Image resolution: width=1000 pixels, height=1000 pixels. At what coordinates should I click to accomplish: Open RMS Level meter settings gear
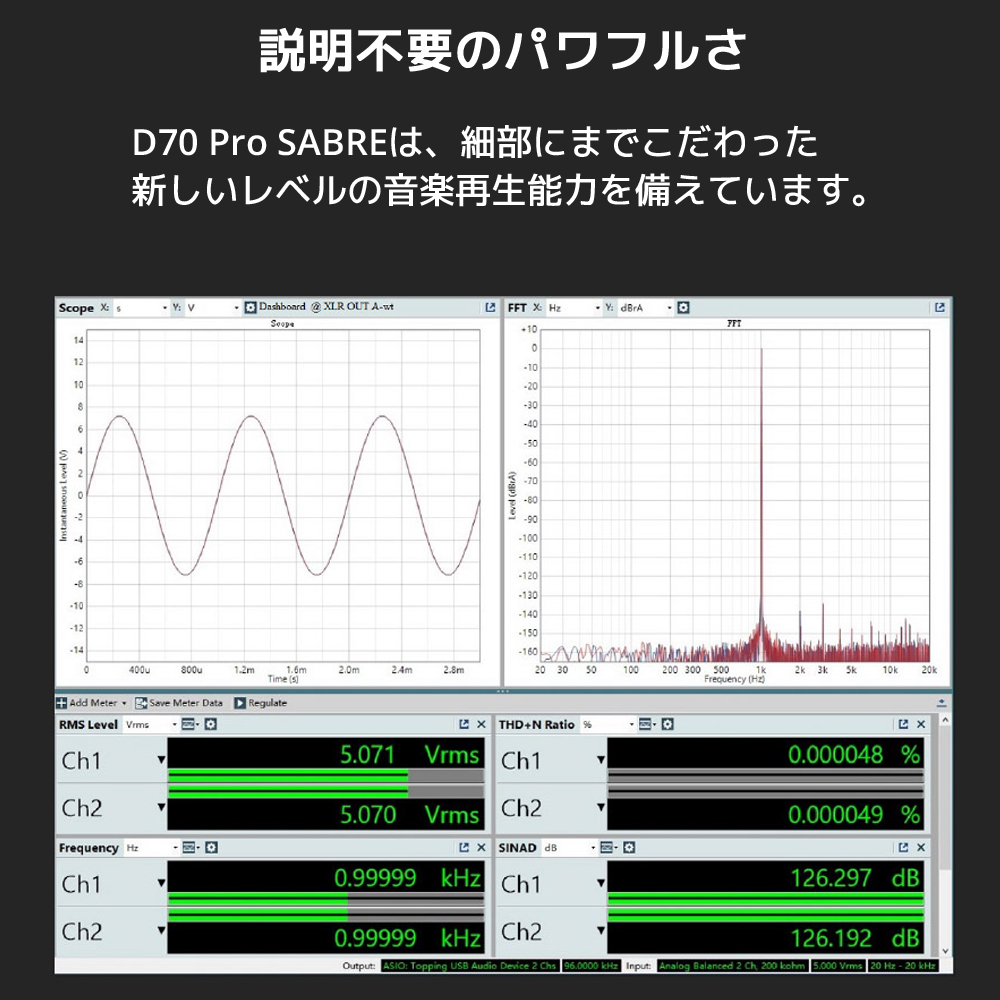tap(210, 724)
